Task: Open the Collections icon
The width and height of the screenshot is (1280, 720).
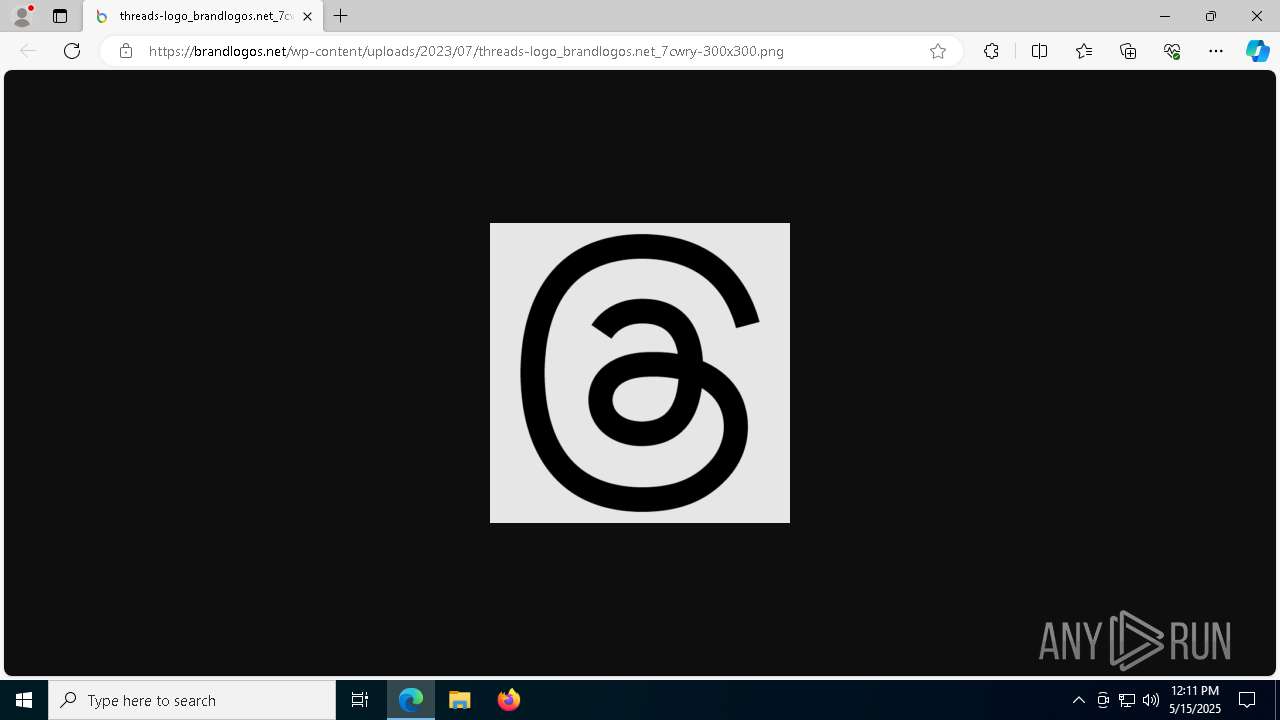Action: 1128,51
